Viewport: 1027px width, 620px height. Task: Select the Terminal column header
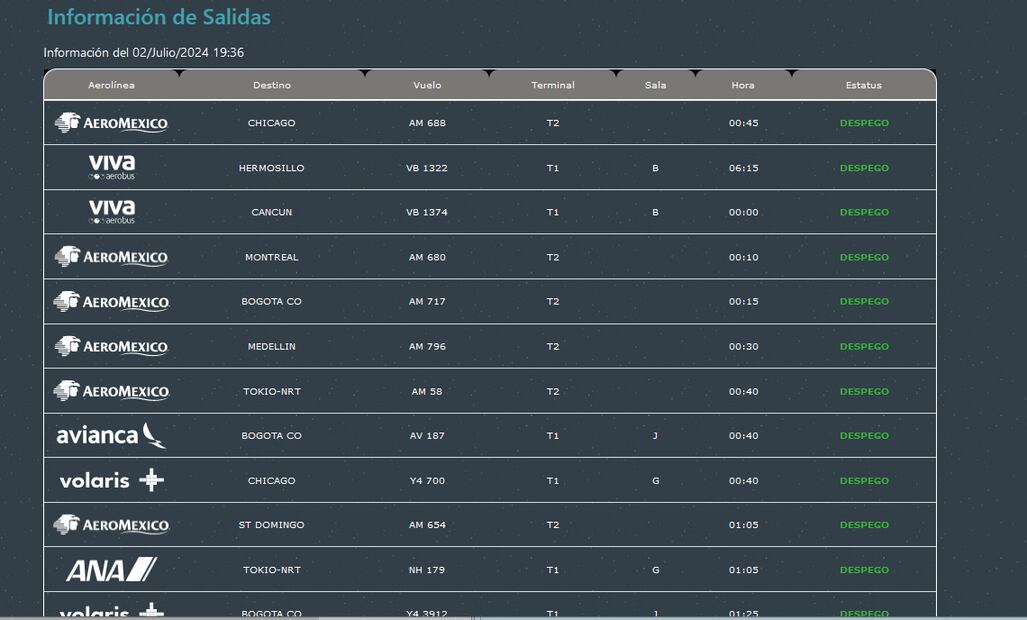[553, 85]
